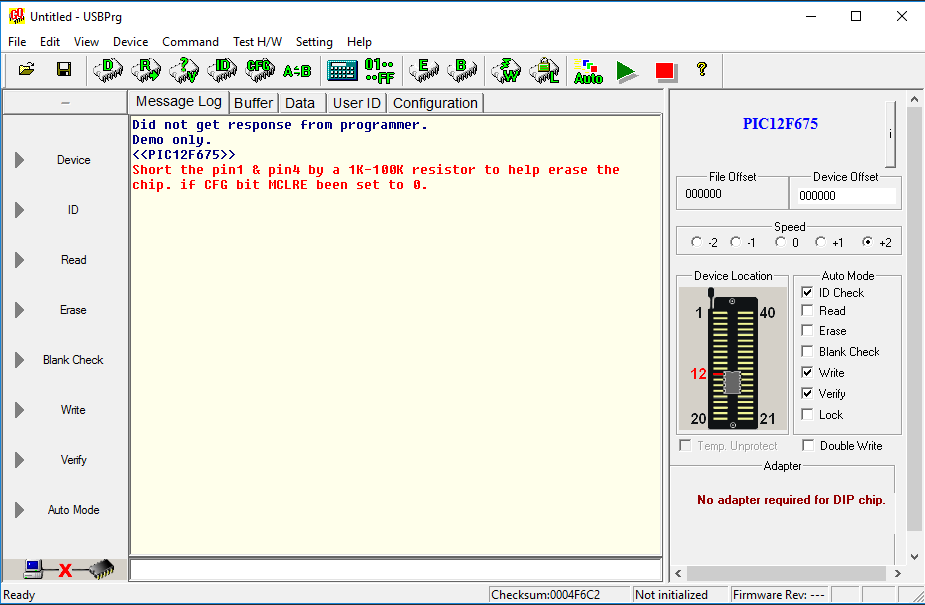Image resolution: width=925 pixels, height=605 pixels.
Task: Click the '01··FF' fill buffer icon
Action: 379,71
